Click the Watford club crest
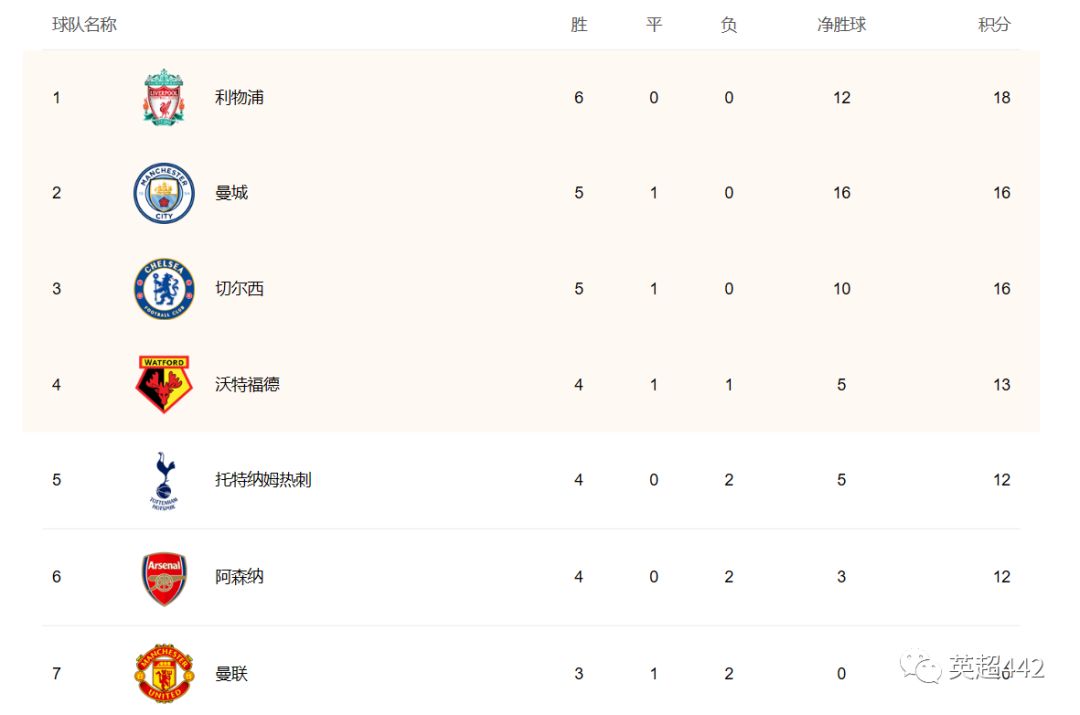The width and height of the screenshot is (1080, 715). (164, 384)
